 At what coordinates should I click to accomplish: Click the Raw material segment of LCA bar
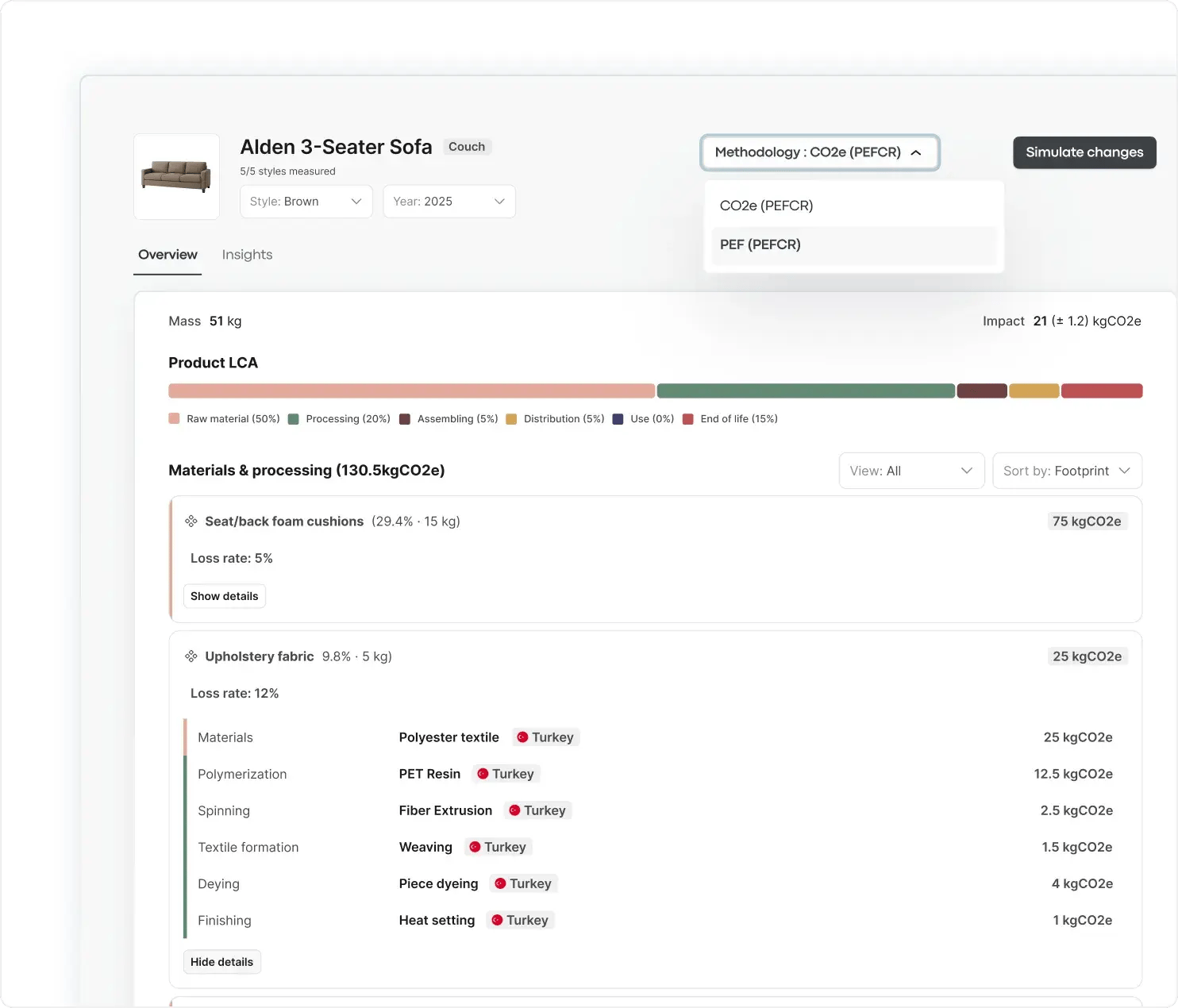[411, 391]
